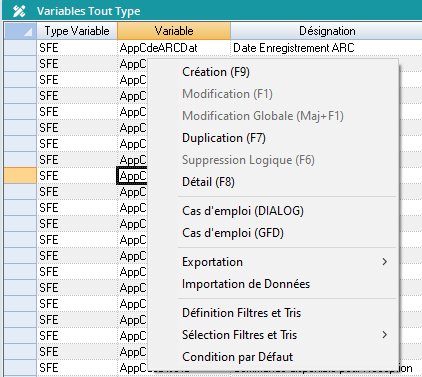Click grid select-all corner cell
422x377 pixels.
20,31
